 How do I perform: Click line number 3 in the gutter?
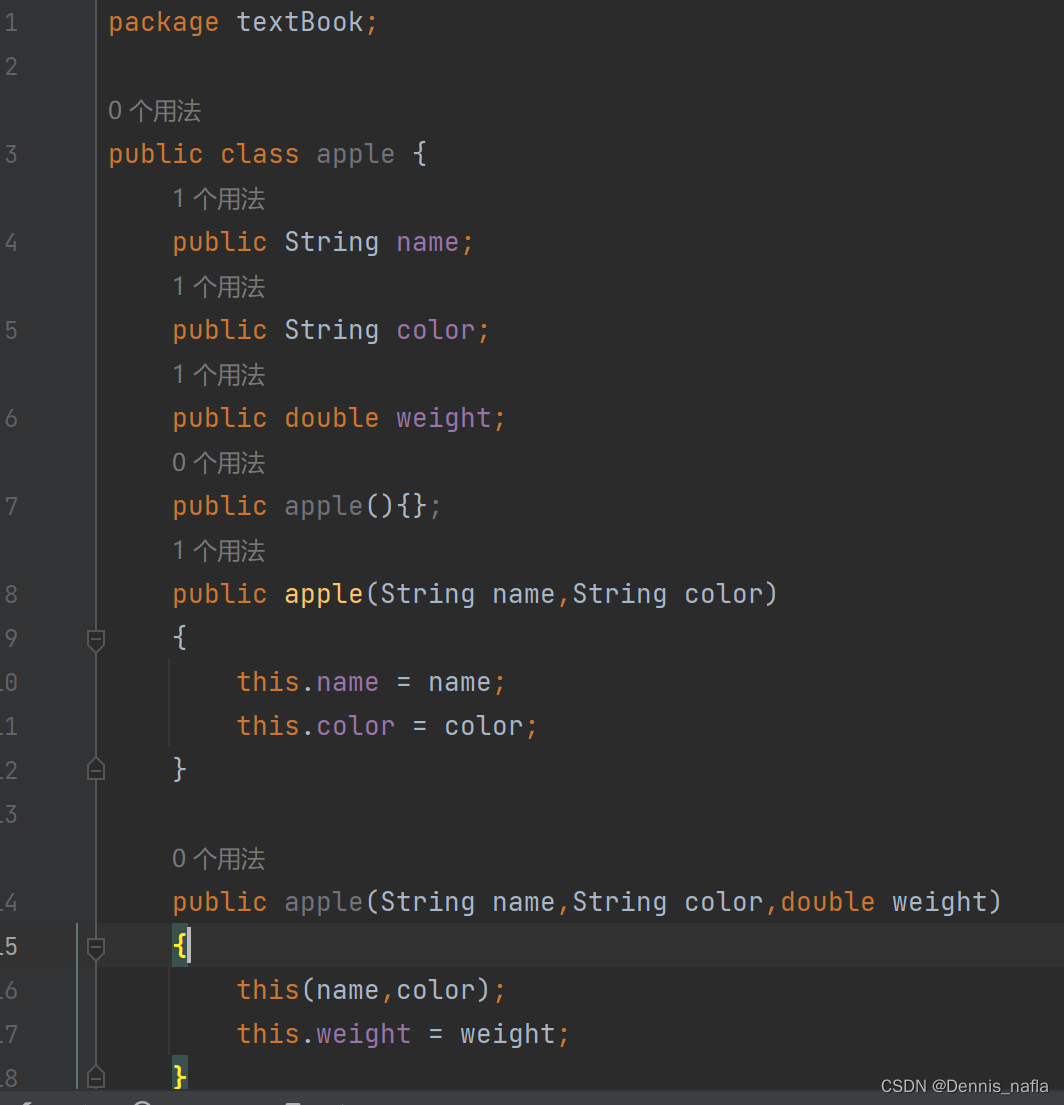click(11, 154)
